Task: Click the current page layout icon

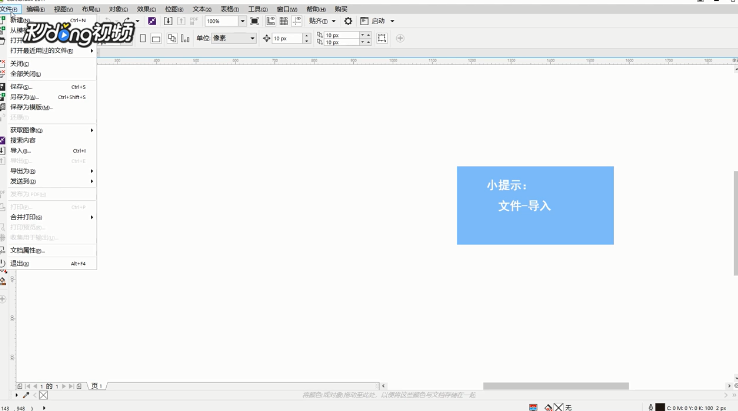Action: tap(185, 38)
